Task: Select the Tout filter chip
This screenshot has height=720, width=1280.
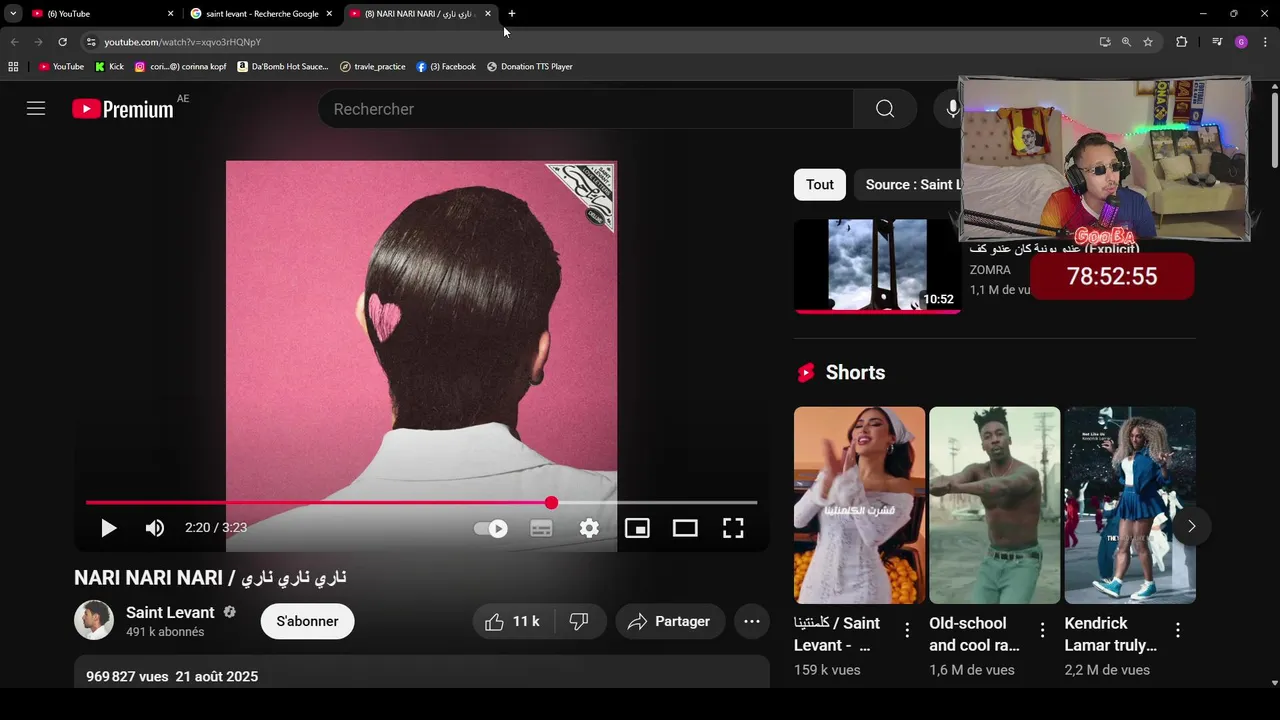Action: (x=820, y=184)
